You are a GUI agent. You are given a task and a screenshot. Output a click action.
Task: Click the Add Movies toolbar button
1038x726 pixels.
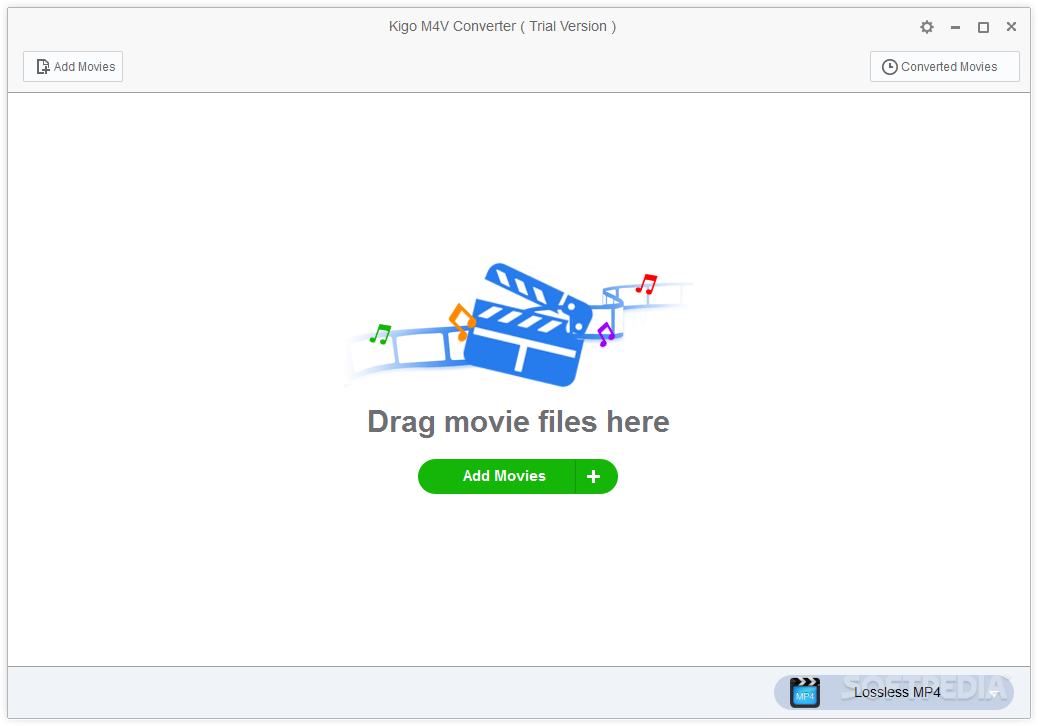point(73,67)
